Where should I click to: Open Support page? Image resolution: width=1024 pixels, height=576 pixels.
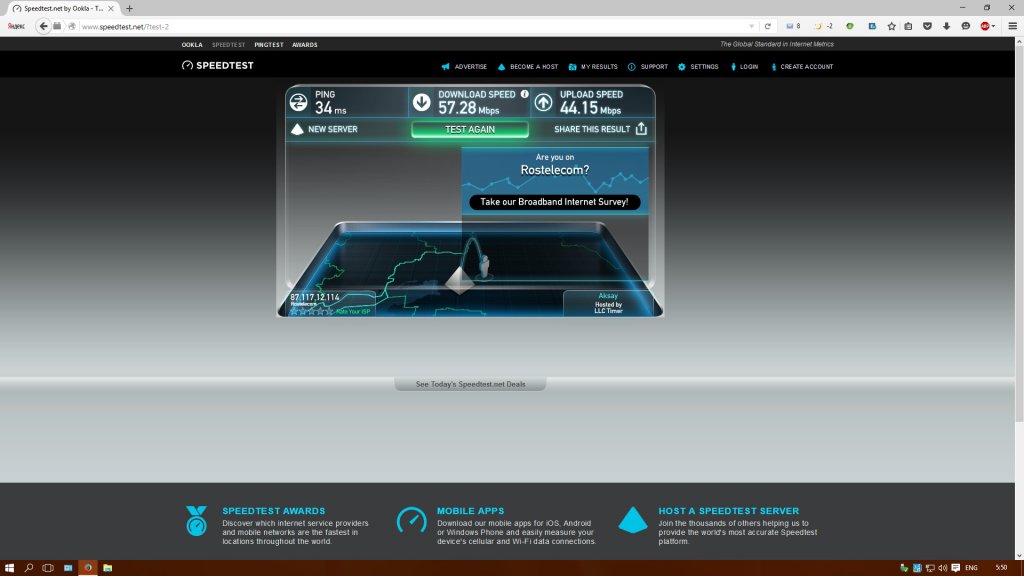point(648,67)
